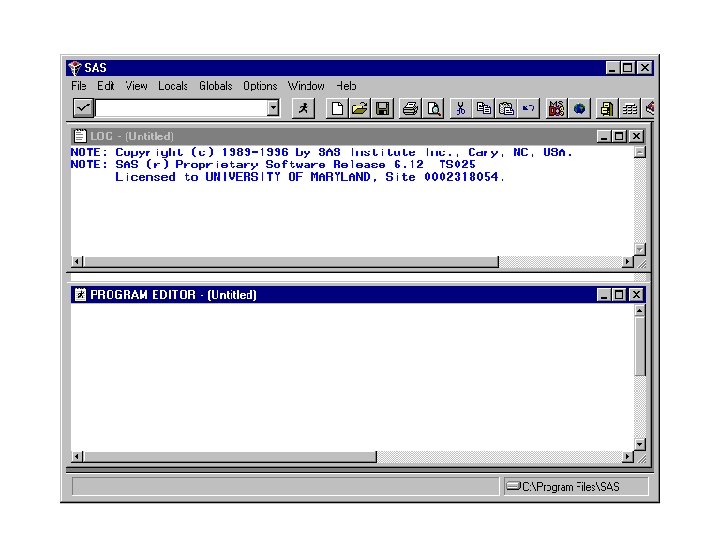This screenshot has height=540, width=720.
Task: Click the Print icon
Action: point(411,108)
